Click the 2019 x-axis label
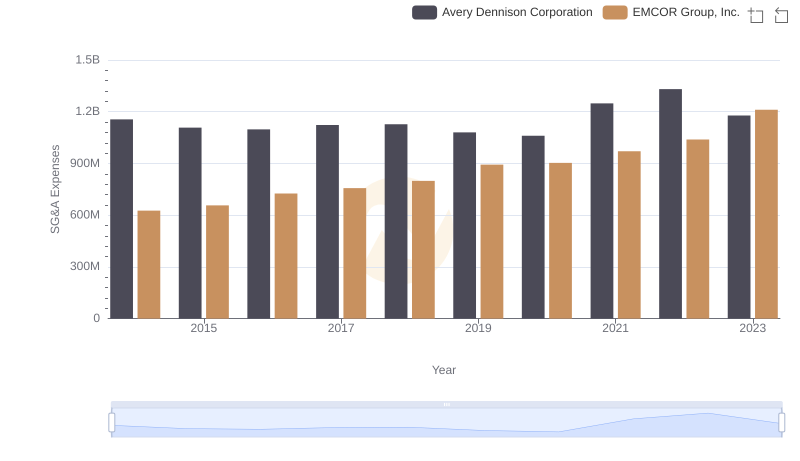 click(478, 328)
